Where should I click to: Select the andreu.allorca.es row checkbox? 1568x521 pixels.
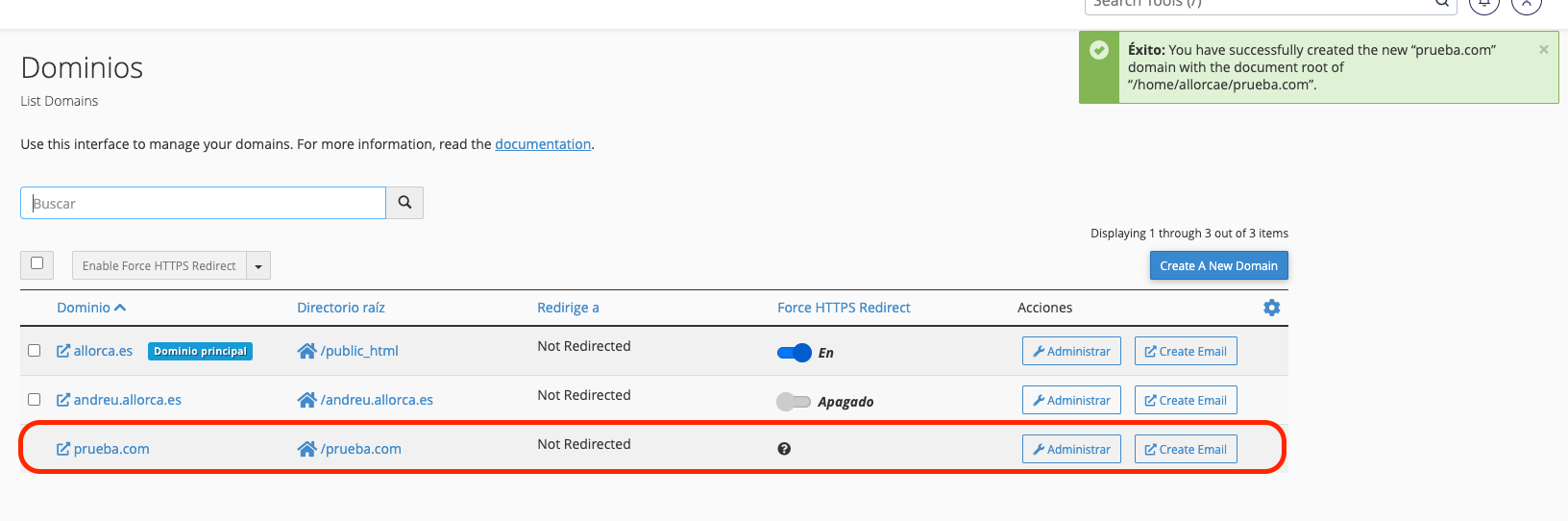[35, 400]
